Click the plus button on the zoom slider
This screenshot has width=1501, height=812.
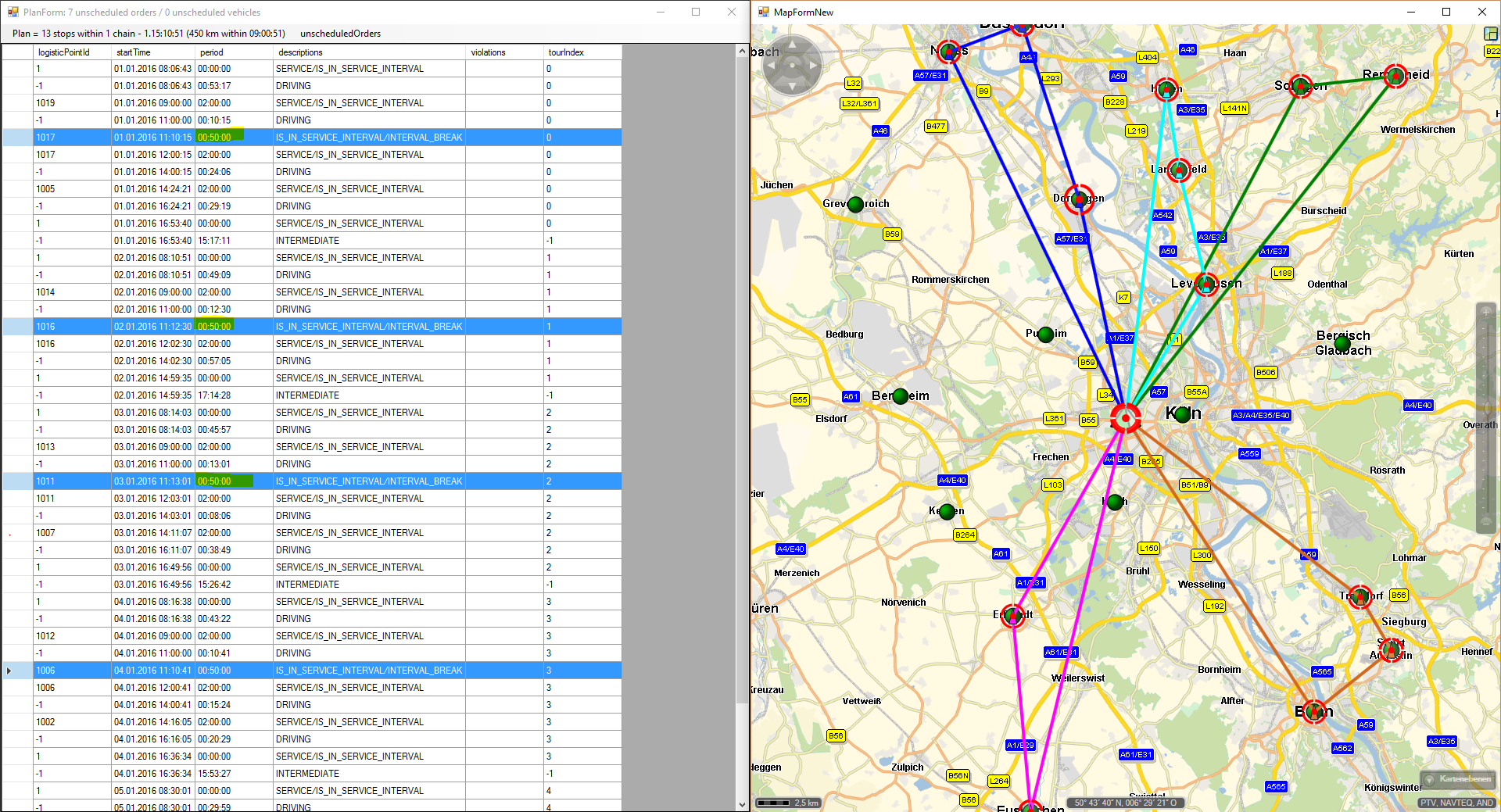point(1486,313)
